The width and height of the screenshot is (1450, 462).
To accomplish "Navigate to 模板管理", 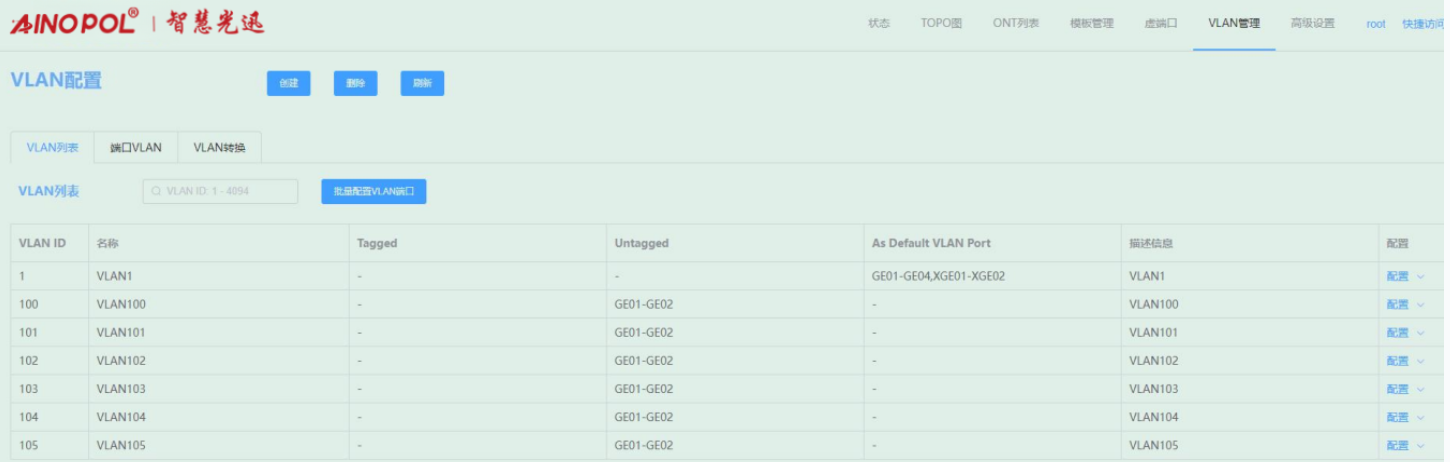I will [x=1091, y=24].
